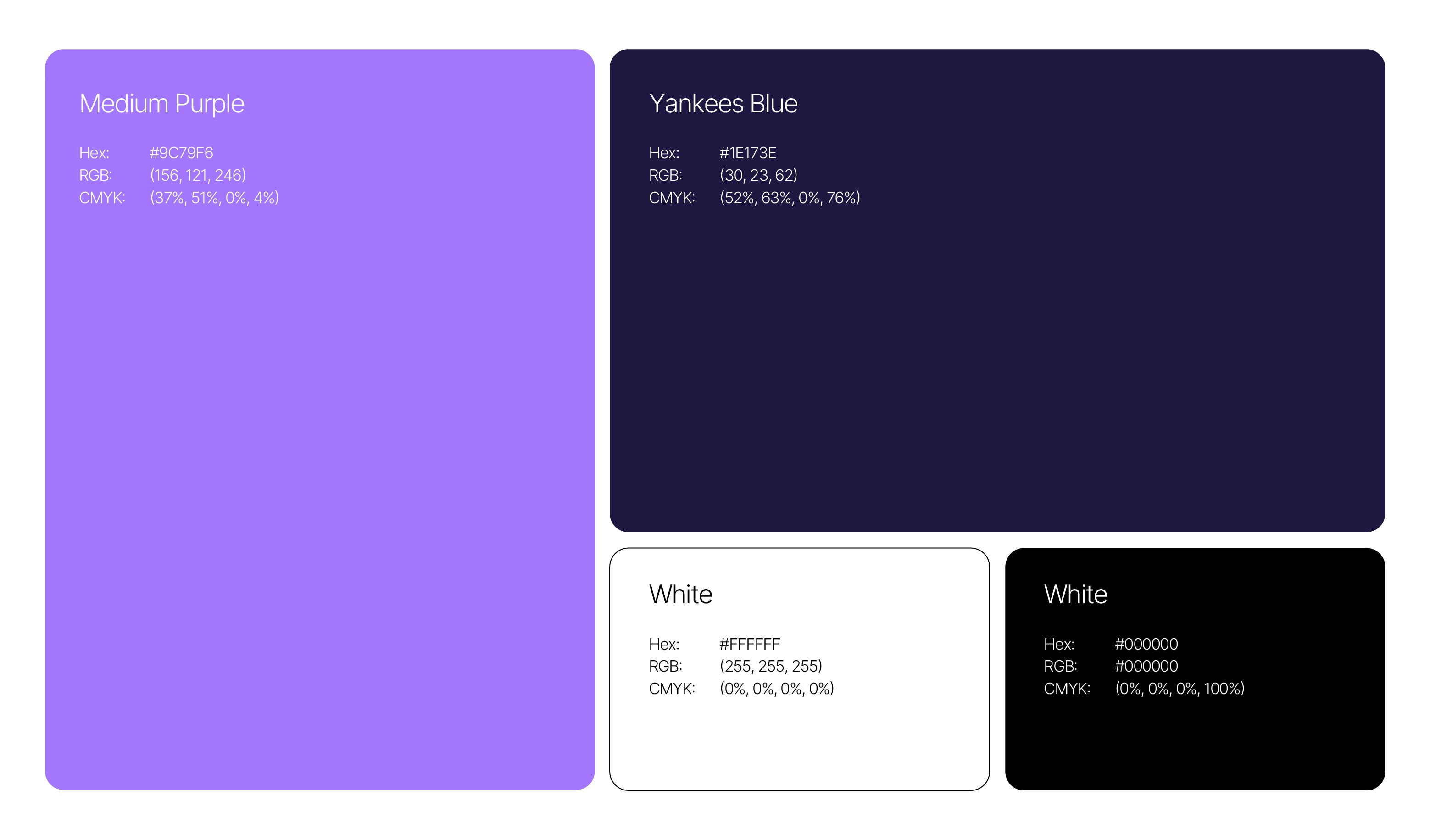Select hex value #9C79F6
The height and width of the screenshot is (840, 1430).
181,153
